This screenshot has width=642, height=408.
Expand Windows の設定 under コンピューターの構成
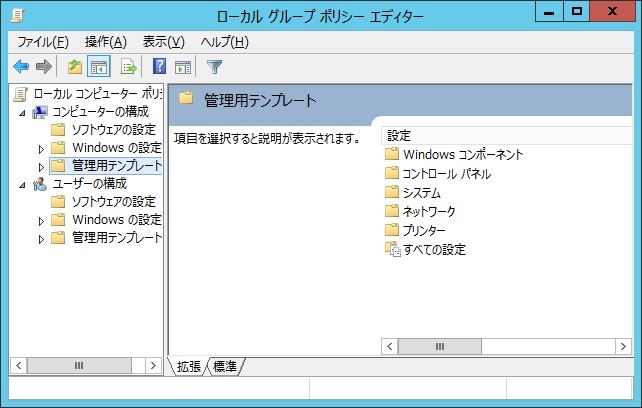coord(41,149)
